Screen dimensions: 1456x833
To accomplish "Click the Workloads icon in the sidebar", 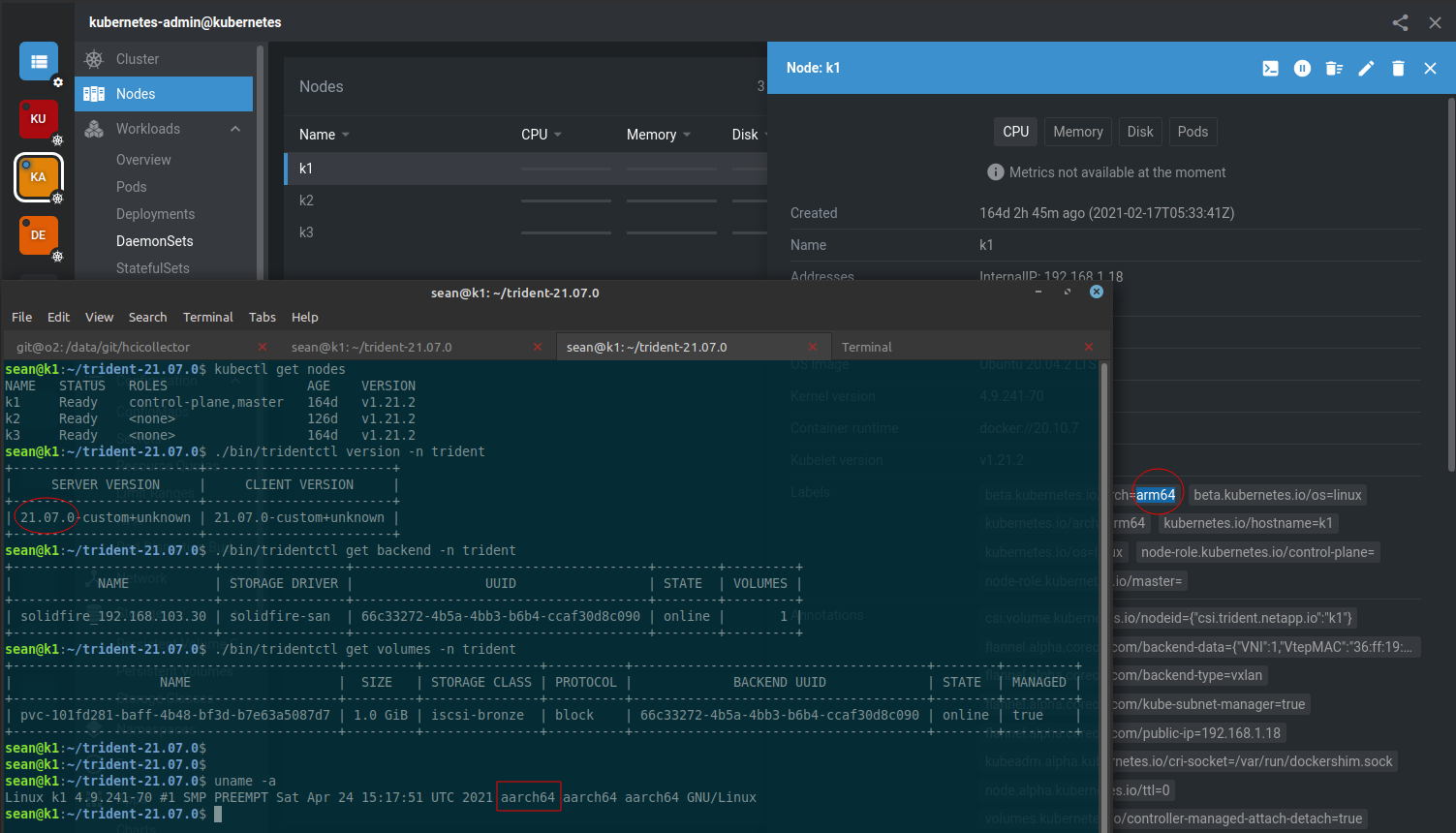I will pos(94,129).
